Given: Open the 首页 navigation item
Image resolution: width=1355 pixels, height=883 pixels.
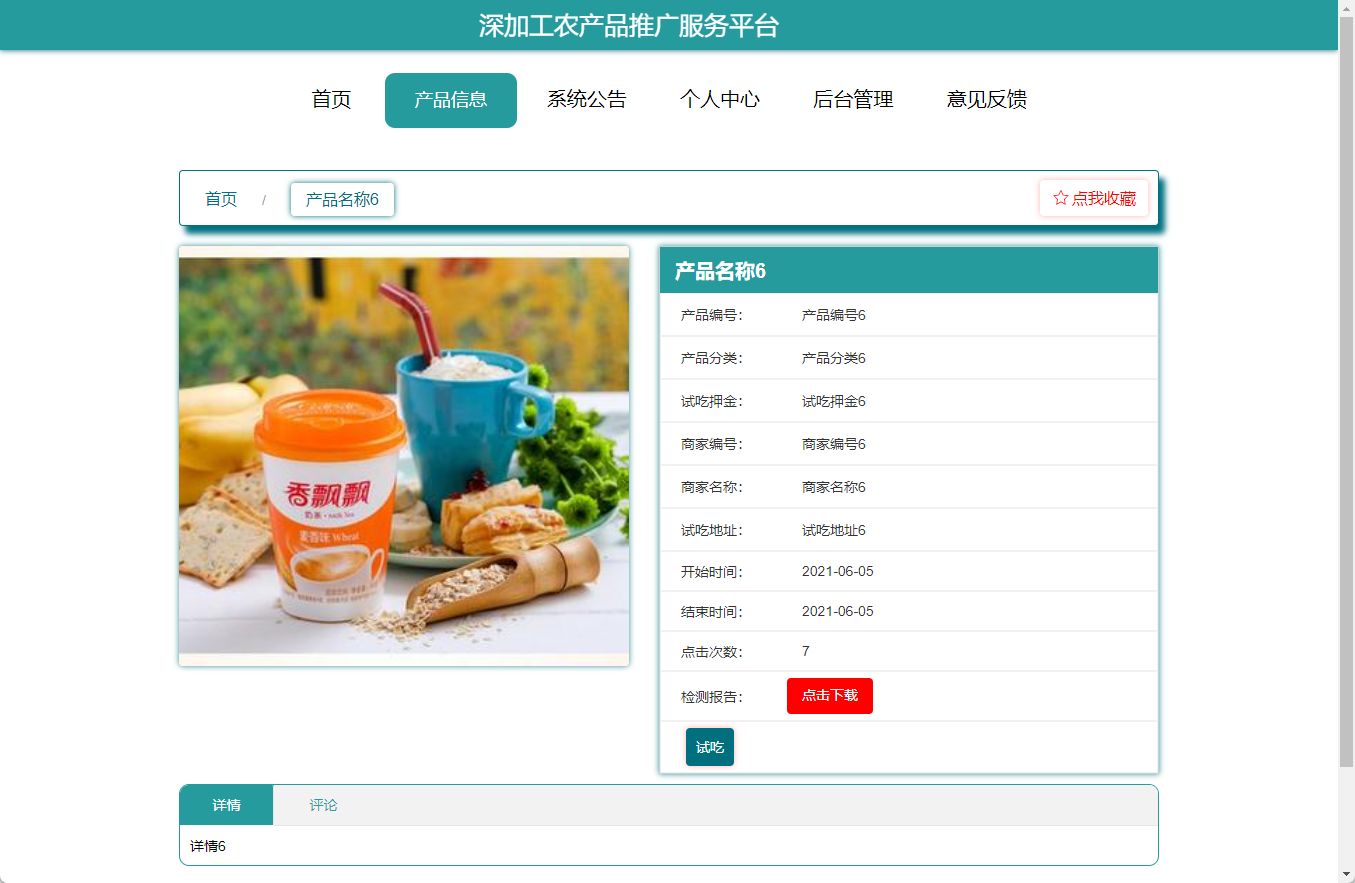Looking at the screenshot, I should (330, 99).
